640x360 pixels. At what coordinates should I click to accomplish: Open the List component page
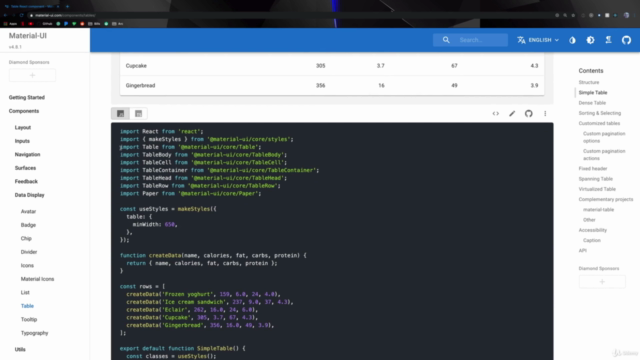[x=25, y=292]
